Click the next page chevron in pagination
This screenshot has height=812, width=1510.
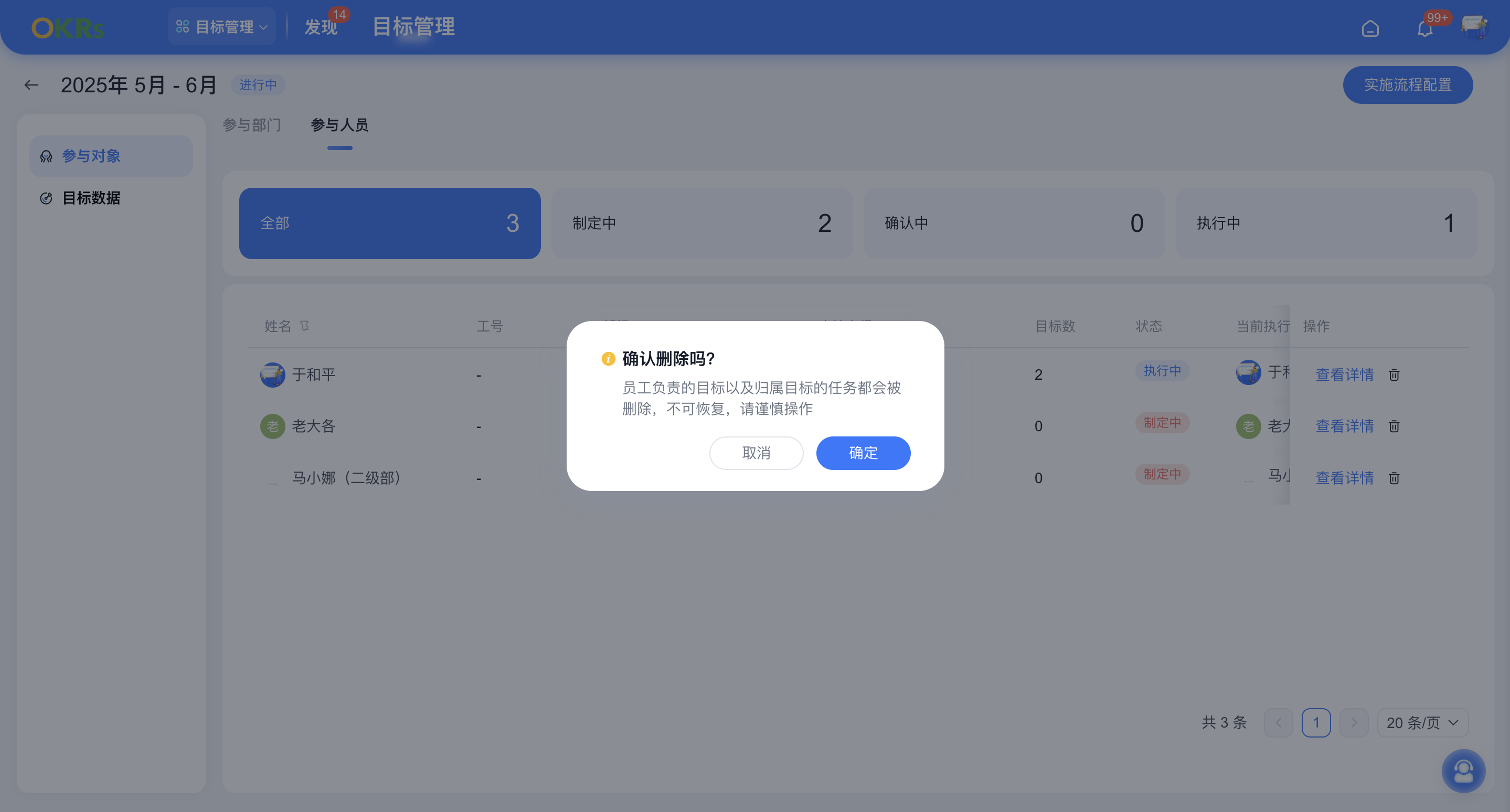[x=1354, y=722]
